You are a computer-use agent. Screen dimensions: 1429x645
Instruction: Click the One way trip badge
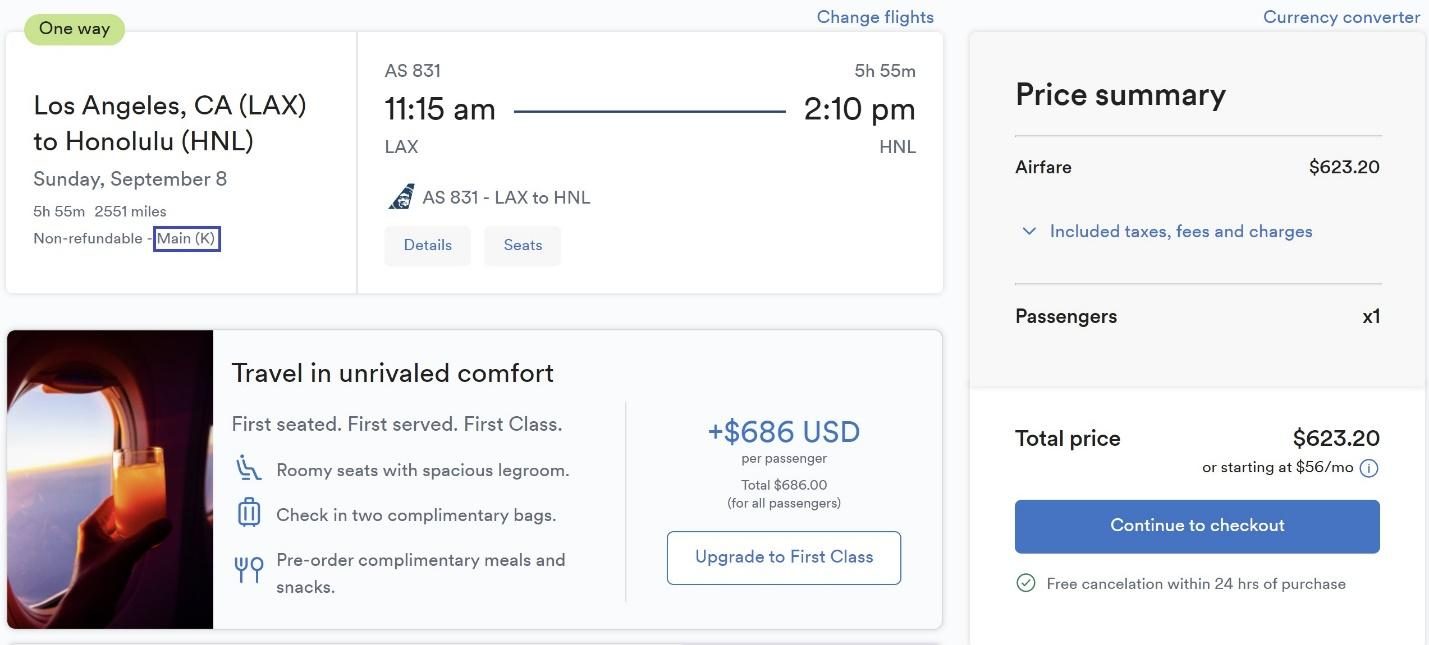74,28
